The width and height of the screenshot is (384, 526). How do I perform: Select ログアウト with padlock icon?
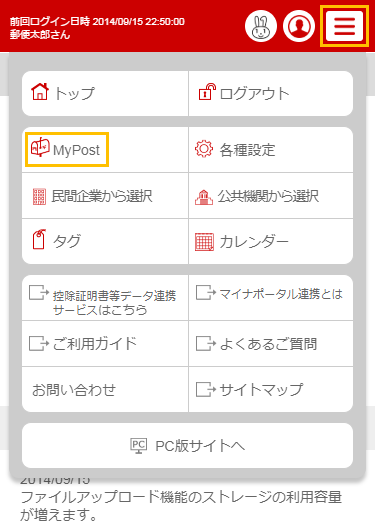(271, 94)
